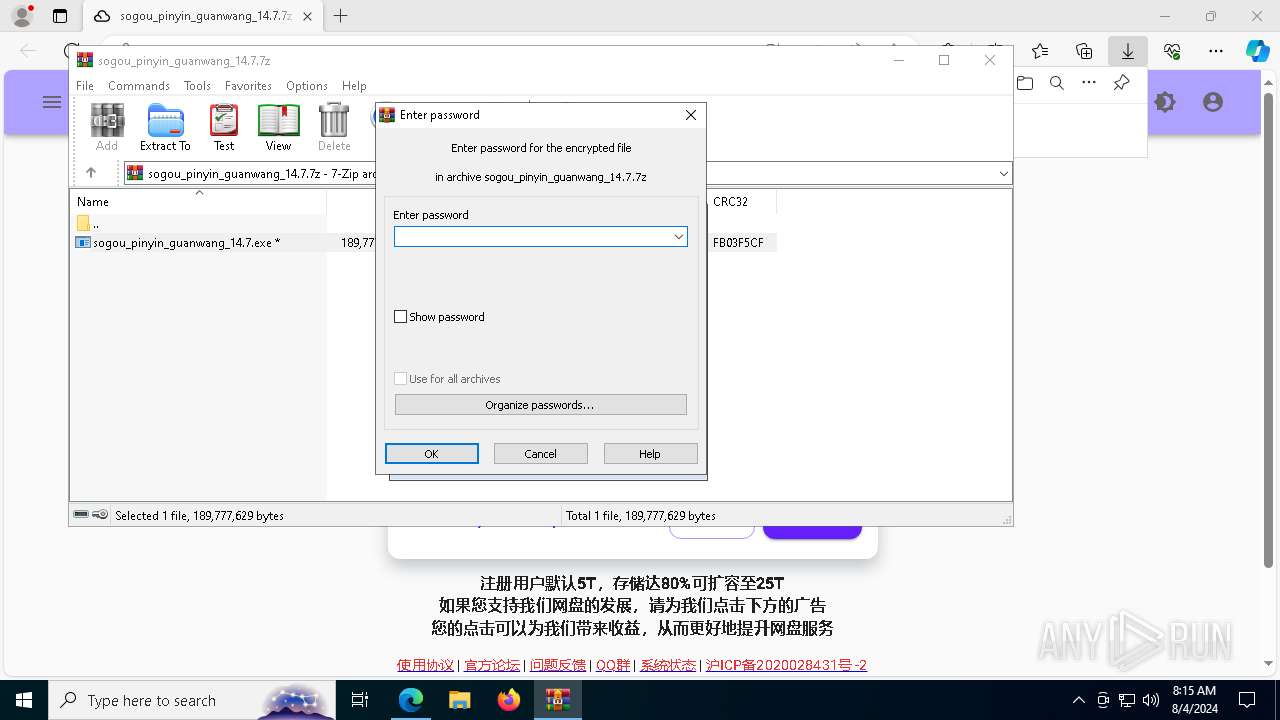Expand the Enter password dropdown arrow

[678, 237]
